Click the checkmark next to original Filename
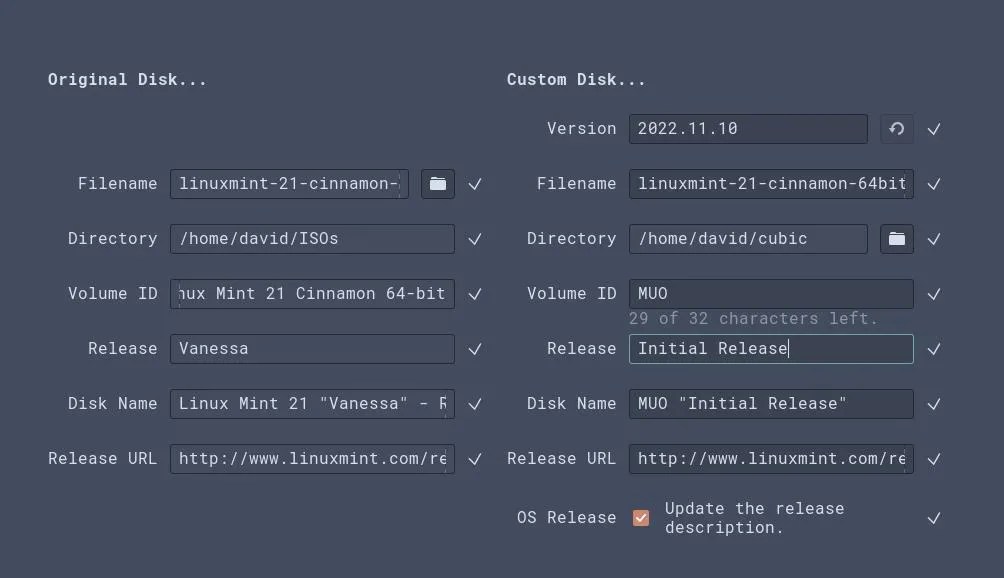 coord(475,183)
